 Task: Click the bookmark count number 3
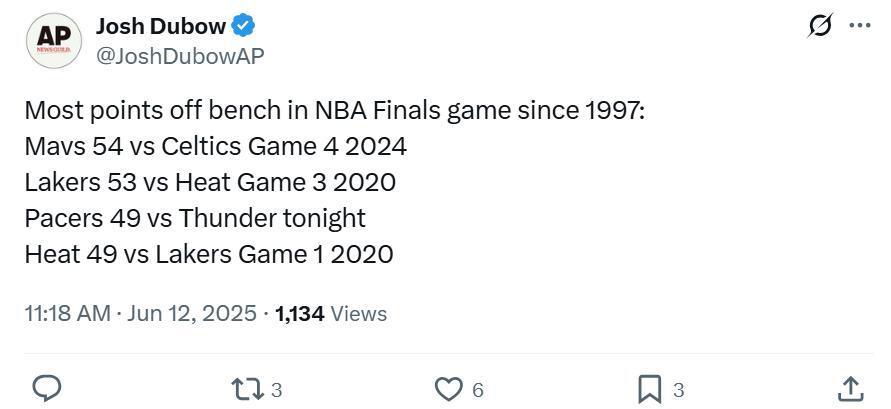click(x=678, y=390)
